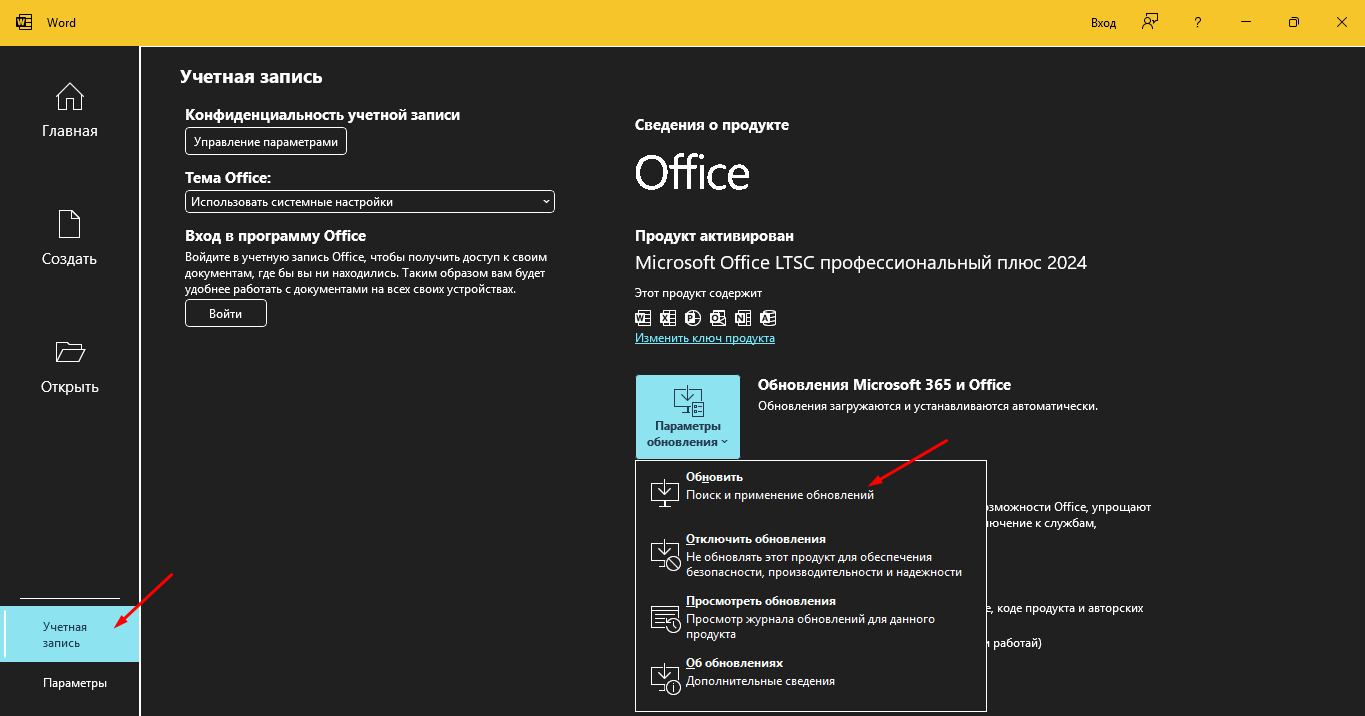Go to the Главная home page
1365x716 pixels.
click(x=69, y=110)
